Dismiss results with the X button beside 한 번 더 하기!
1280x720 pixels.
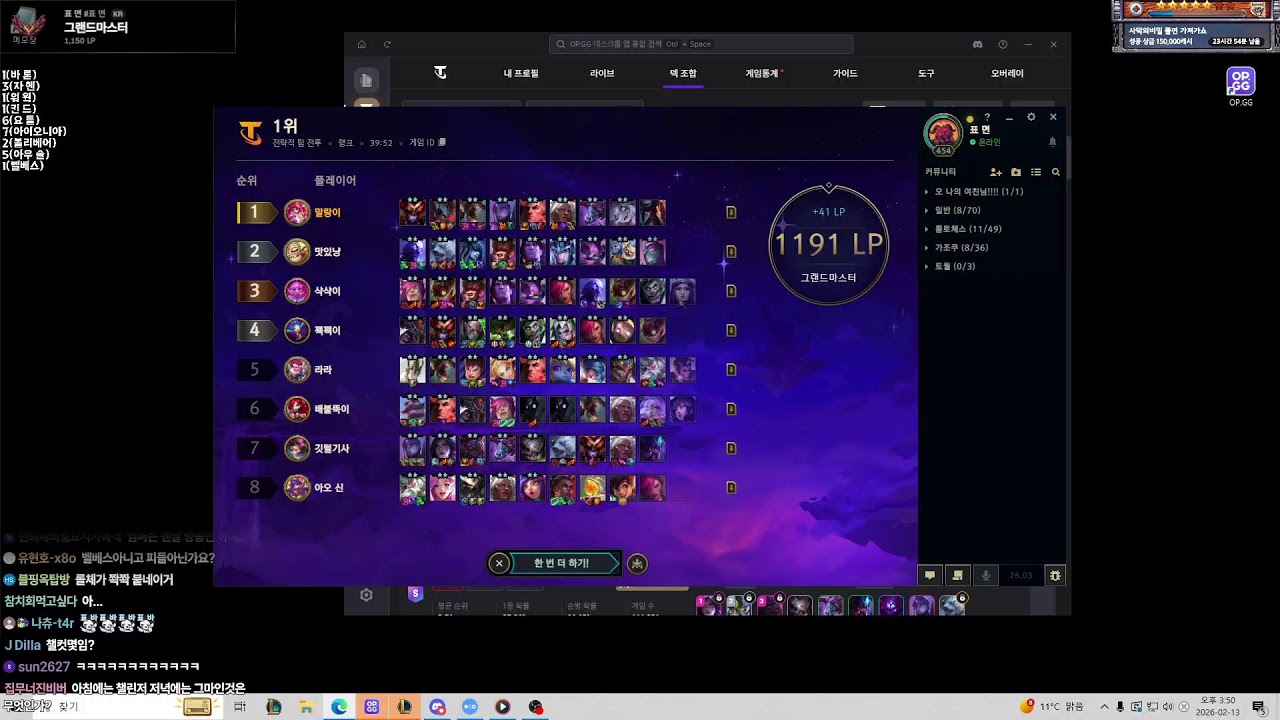point(498,563)
